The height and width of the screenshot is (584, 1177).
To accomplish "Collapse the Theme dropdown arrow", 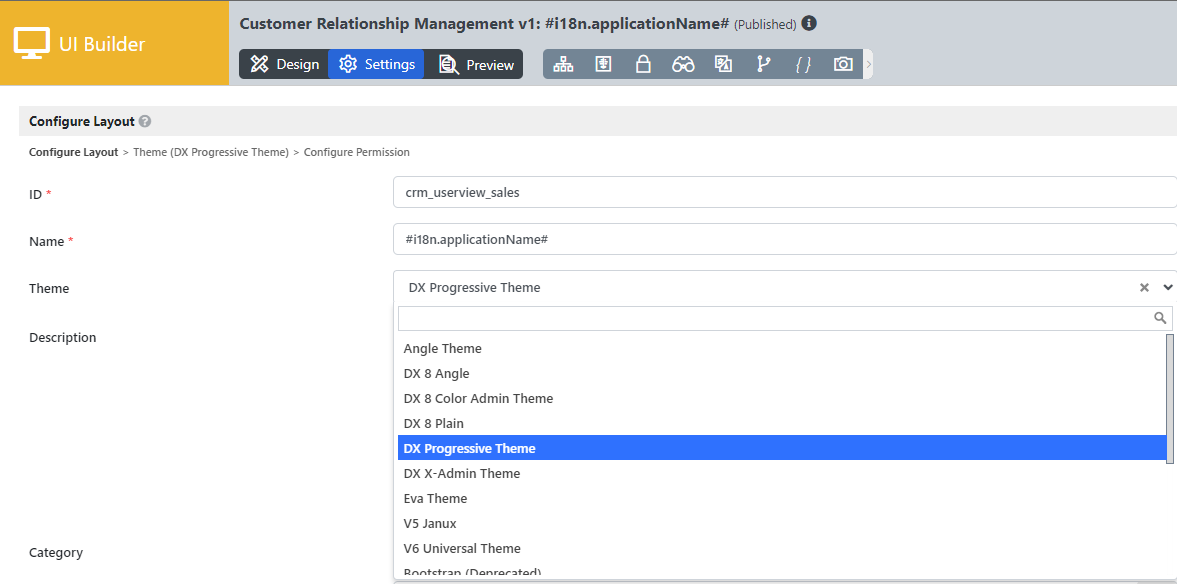I will (1167, 288).
